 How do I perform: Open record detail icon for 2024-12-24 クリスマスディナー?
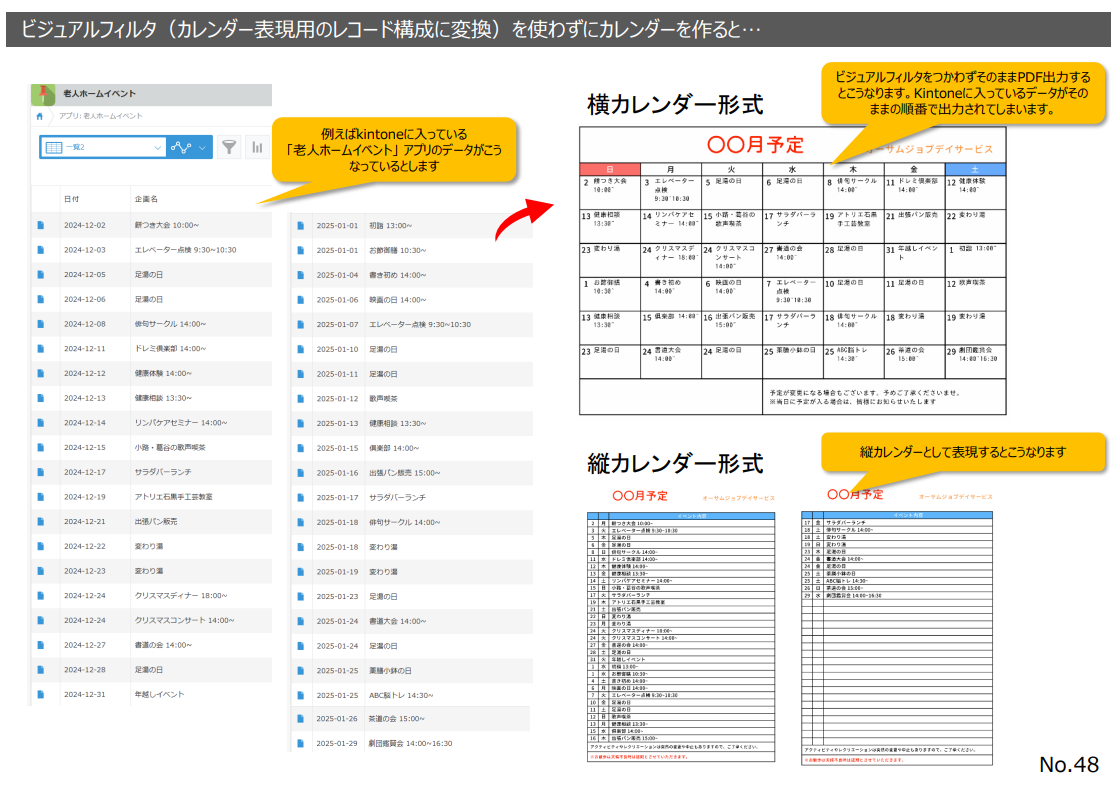click(x=41, y=595)
